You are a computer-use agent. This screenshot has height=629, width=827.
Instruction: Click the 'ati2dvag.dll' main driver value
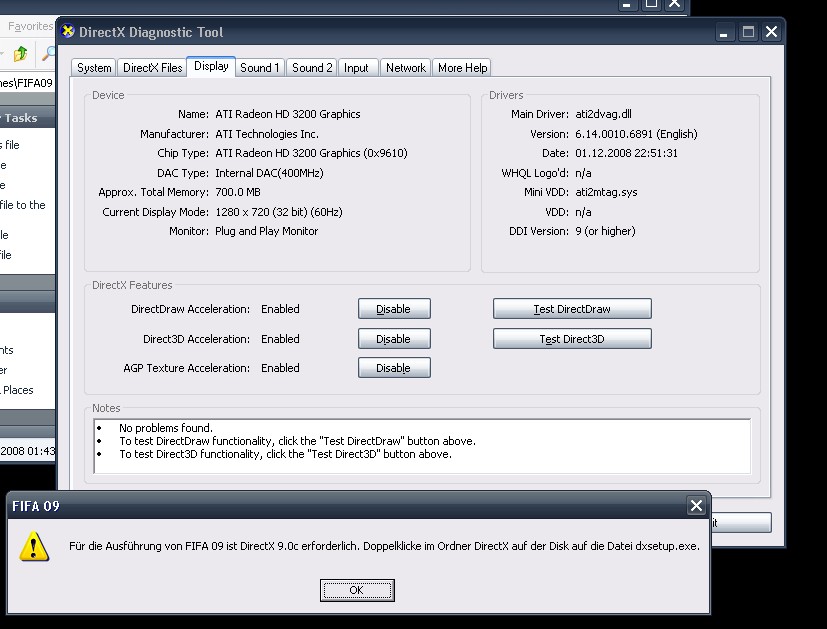click(x=603, y=114)
